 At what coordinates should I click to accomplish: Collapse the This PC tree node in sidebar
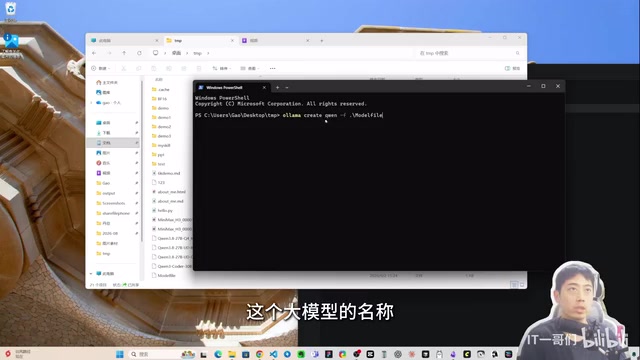pos(91,273)
